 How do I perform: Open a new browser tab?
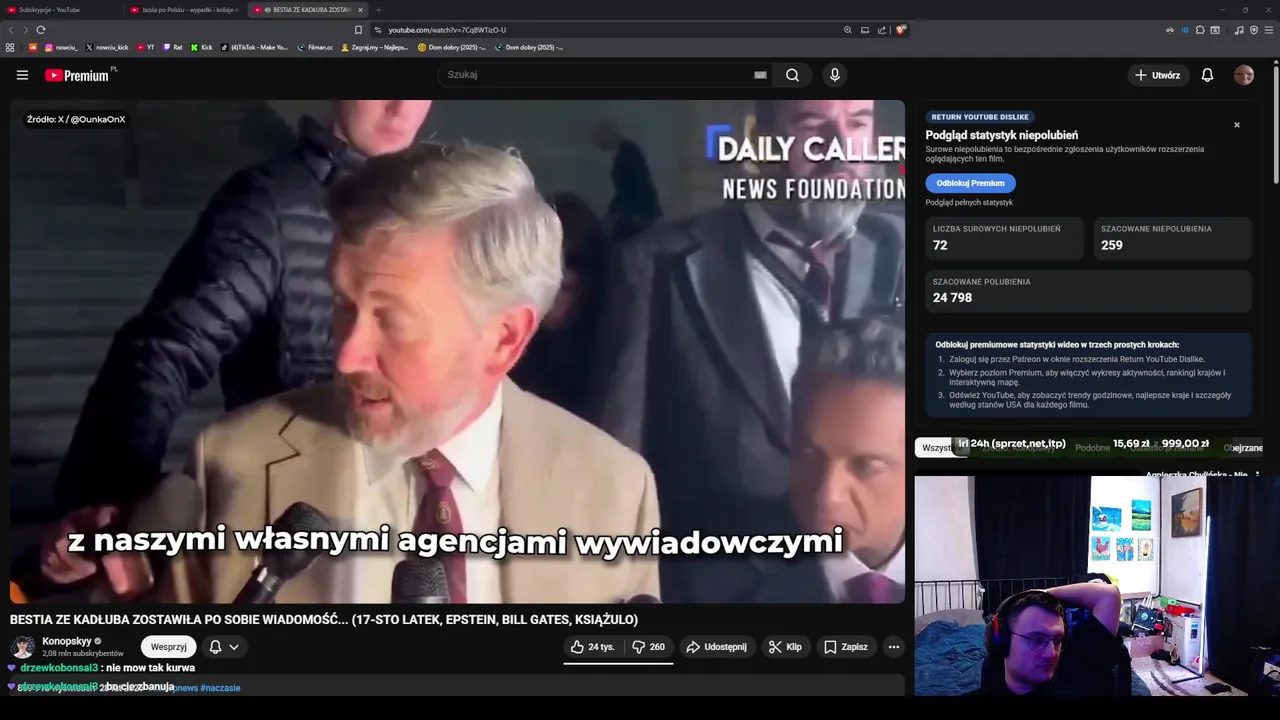[378, 9]
